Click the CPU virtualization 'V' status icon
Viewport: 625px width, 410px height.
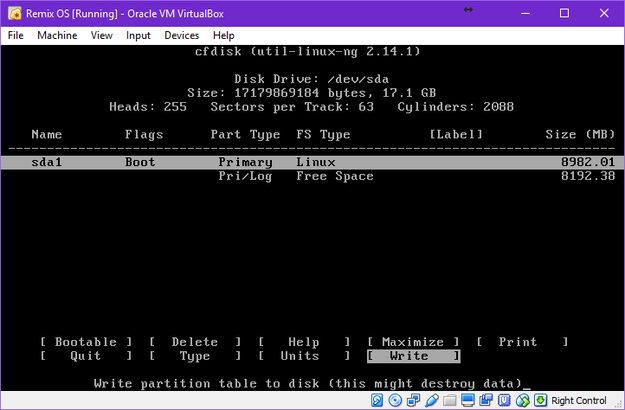click(x=504, y=400)
